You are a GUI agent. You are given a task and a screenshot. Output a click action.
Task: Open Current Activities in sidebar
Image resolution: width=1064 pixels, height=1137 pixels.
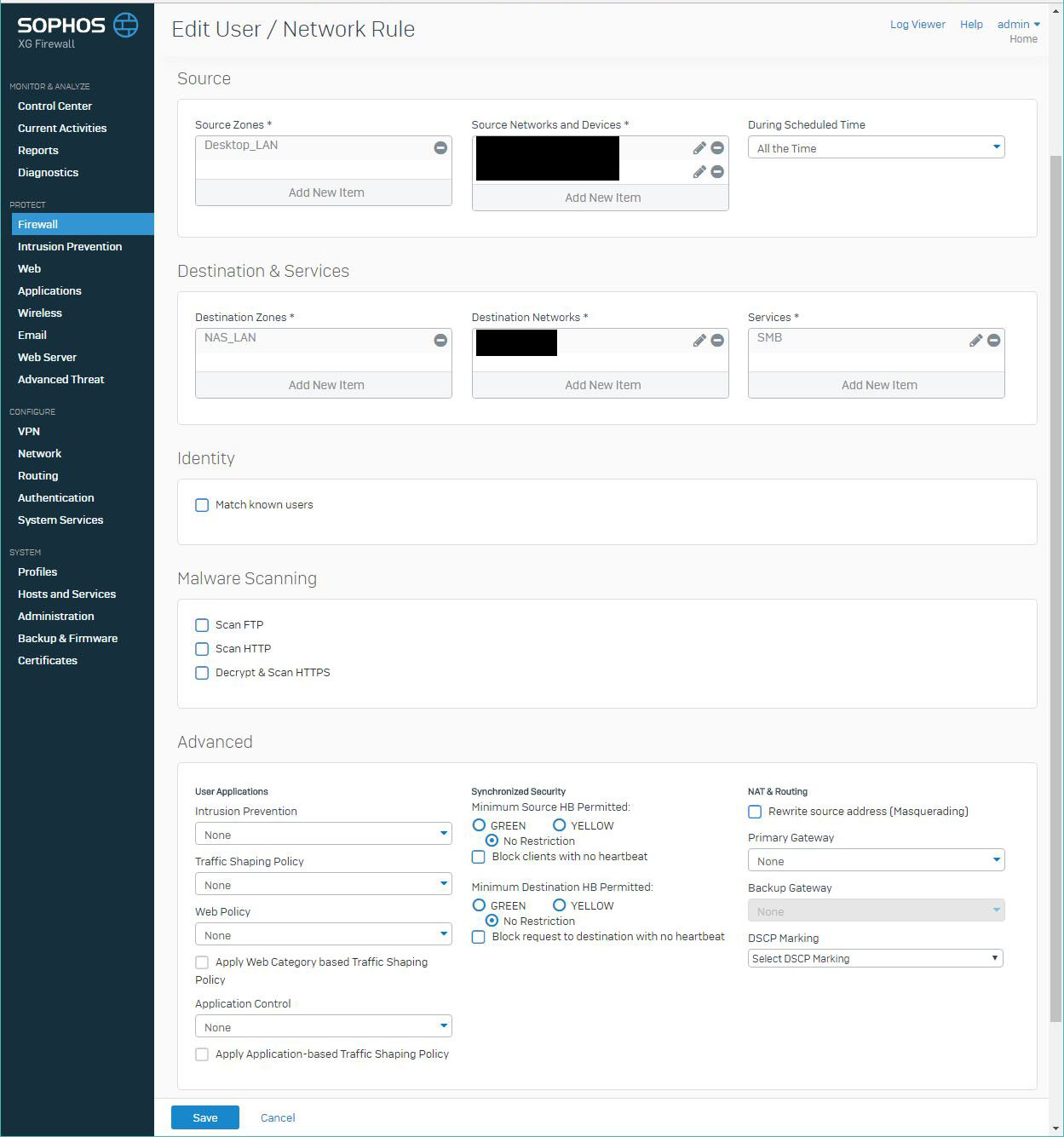[x=62, y=129]
